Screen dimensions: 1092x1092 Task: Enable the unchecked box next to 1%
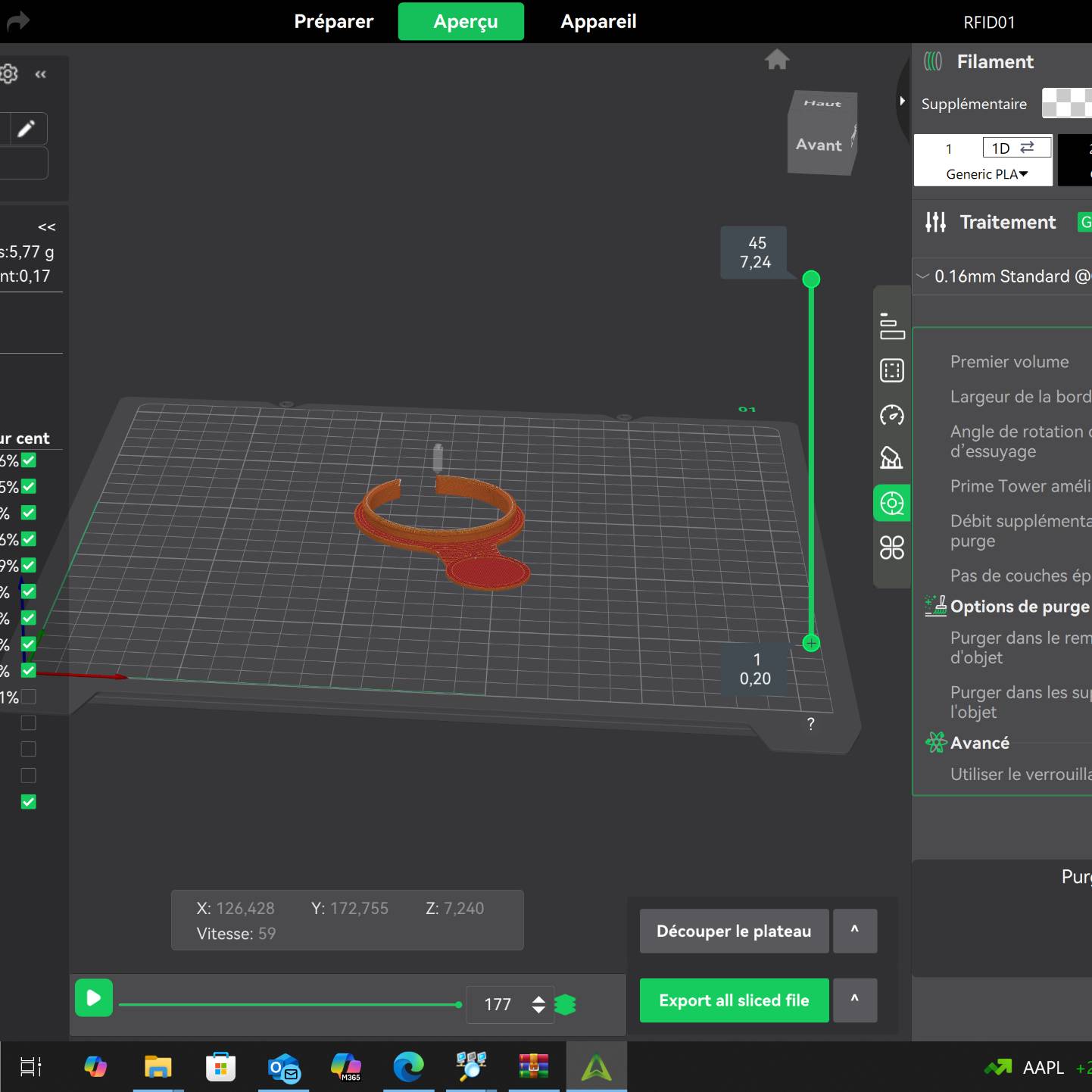(29, 697)
